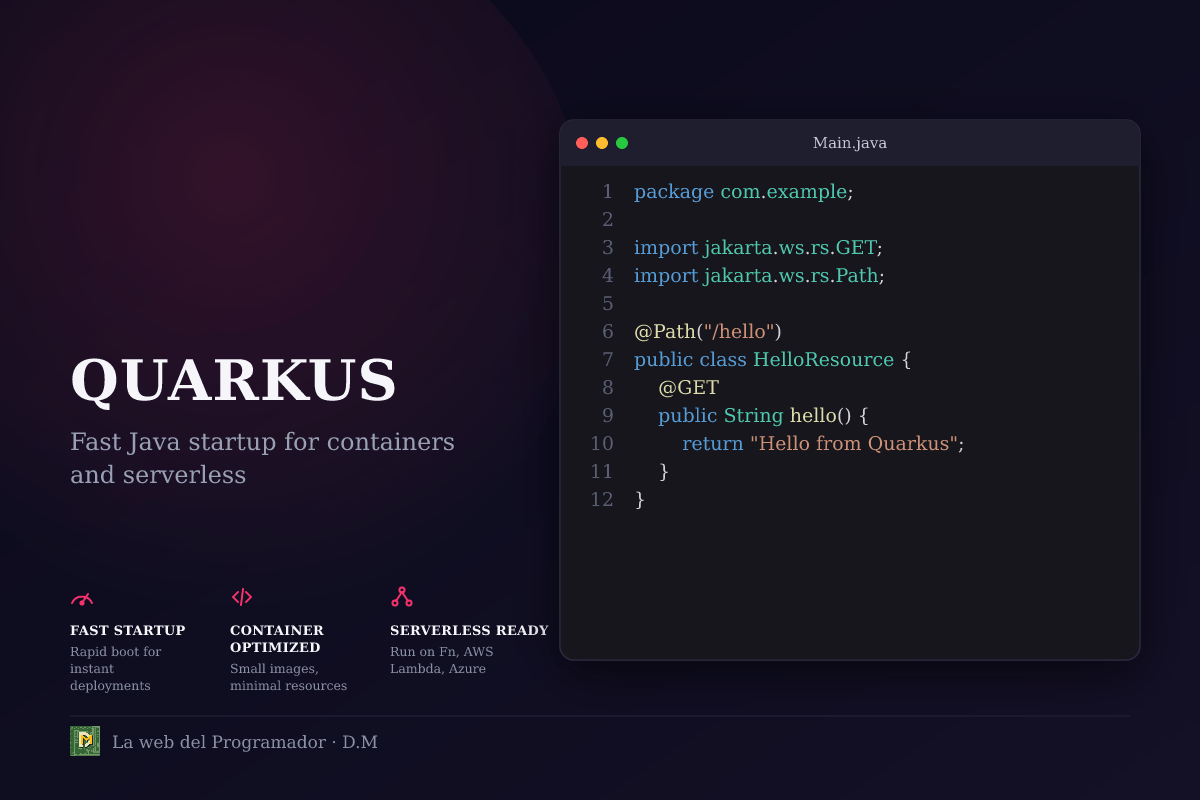The height and width of the screenshot is (800, 1200).
Task: Click the green maximize dot in code window
Action: coord(622,143)
